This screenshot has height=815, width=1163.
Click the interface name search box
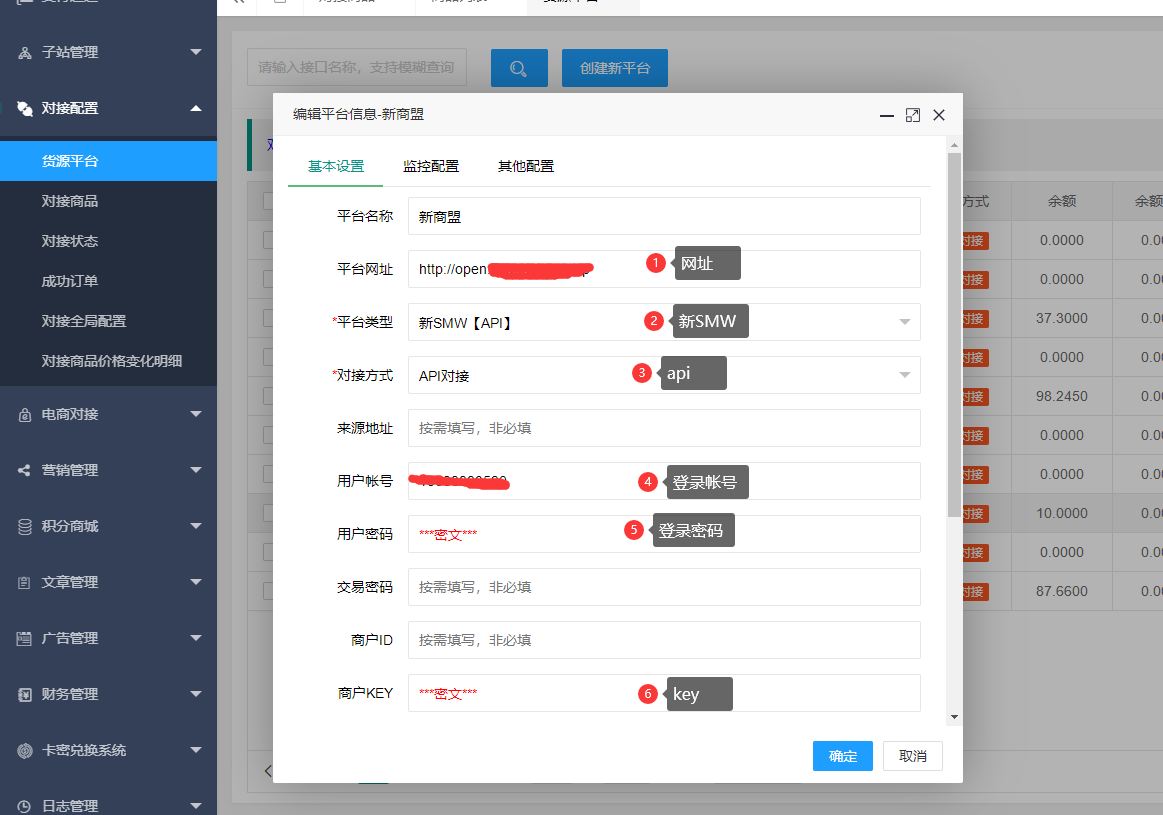pos(357,67)
